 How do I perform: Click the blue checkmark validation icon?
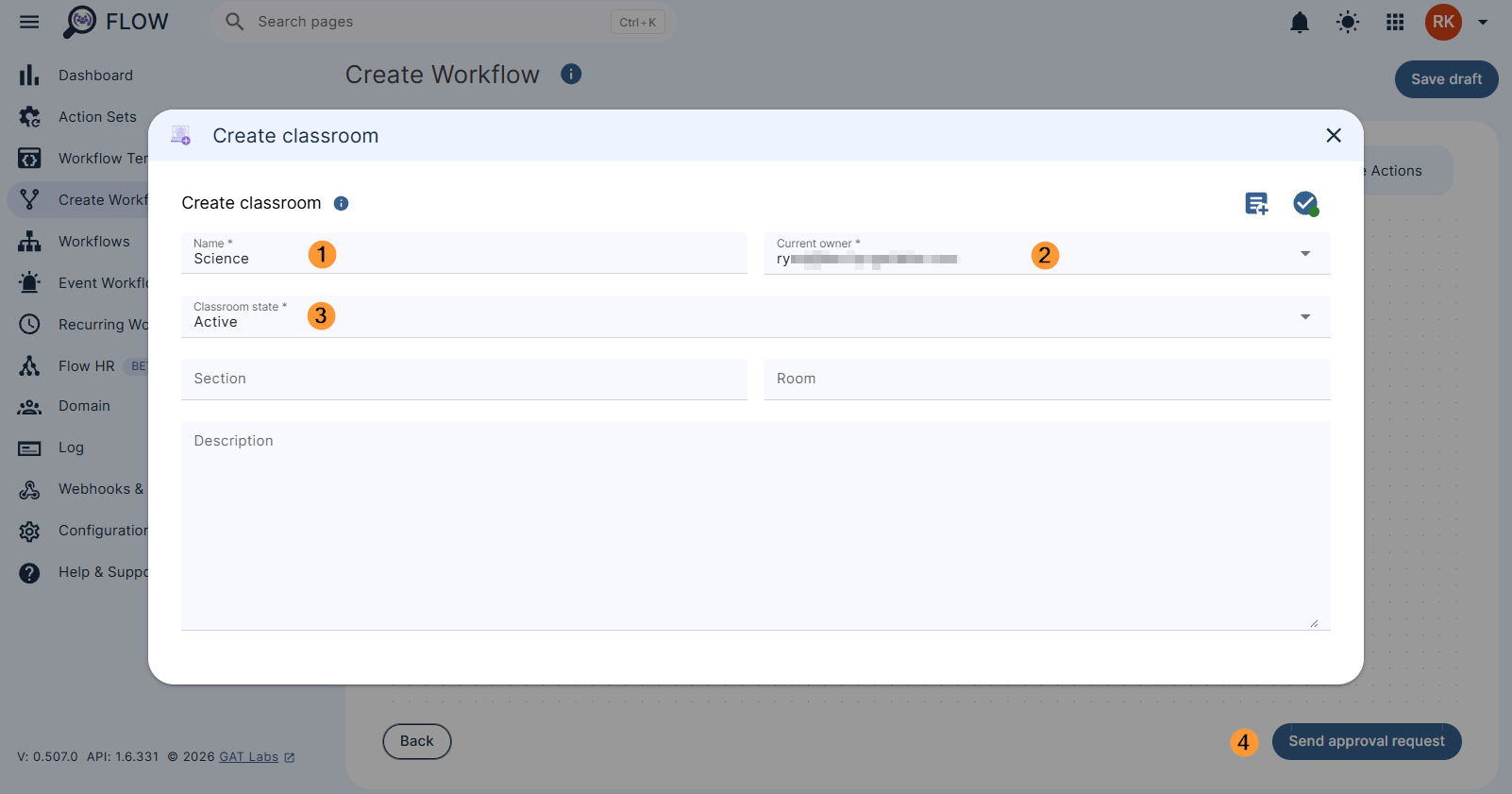tap(1306, 203)
